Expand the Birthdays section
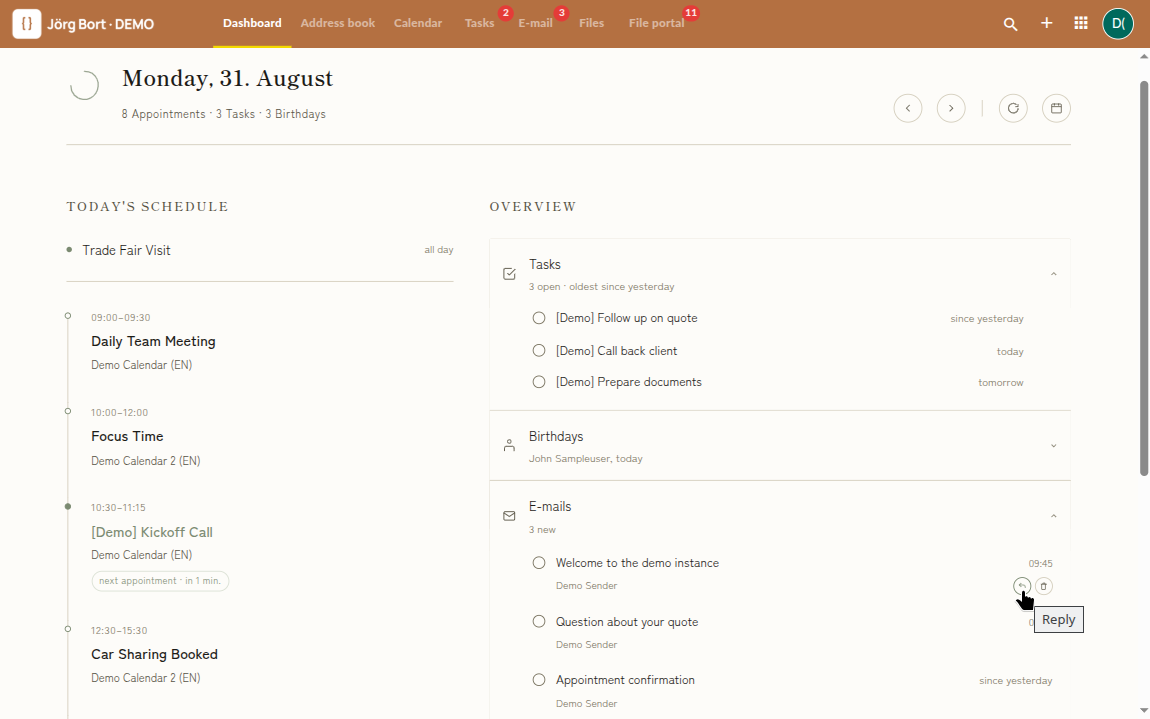Viewport: 1150px width, 719px height. (1053, 446)
